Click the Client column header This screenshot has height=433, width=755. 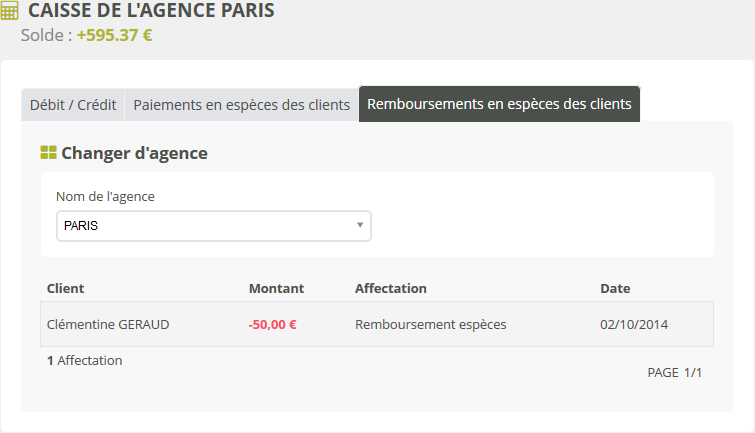(x=66, y=288)
